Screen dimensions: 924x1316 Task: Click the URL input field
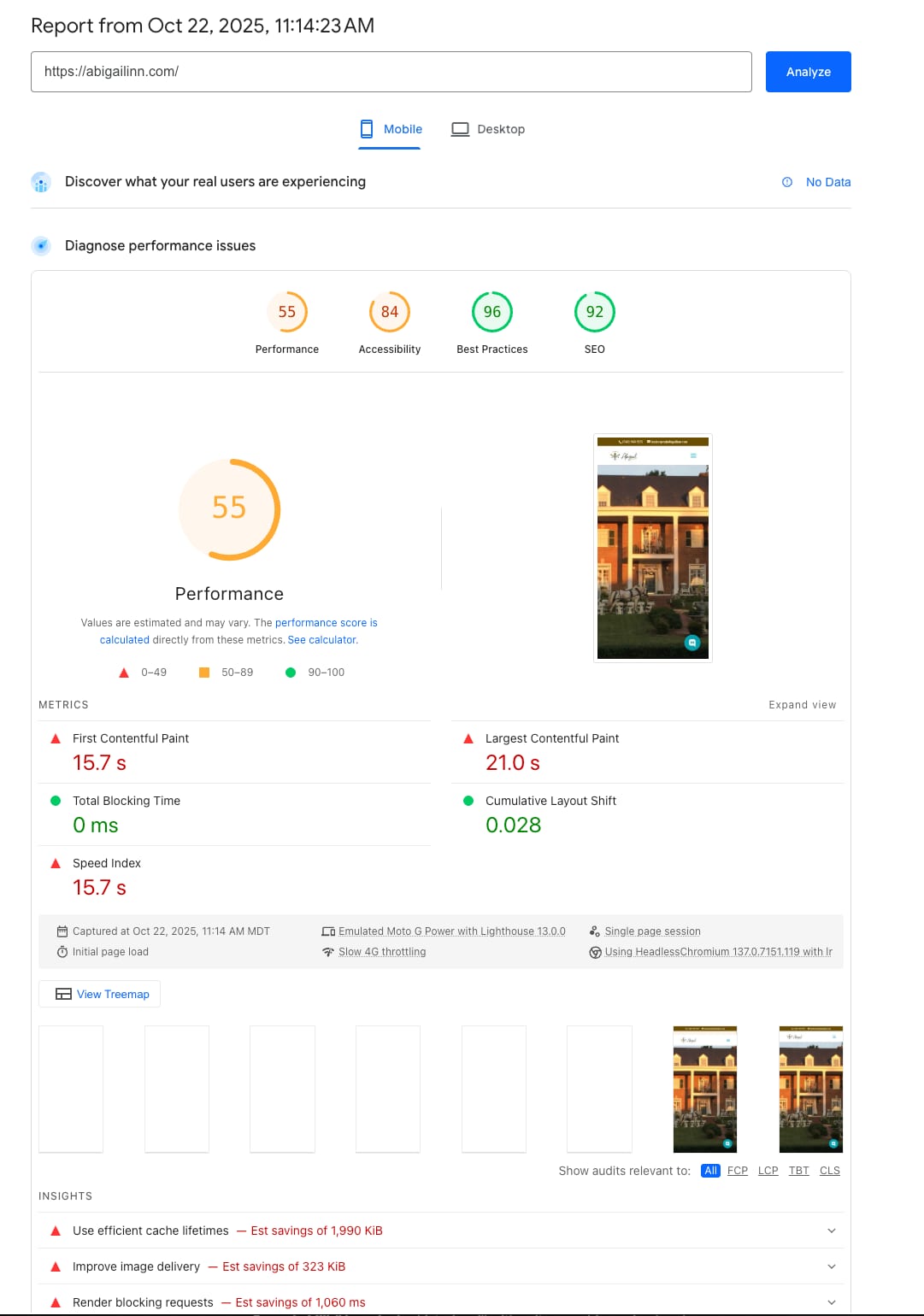[391, 72]
